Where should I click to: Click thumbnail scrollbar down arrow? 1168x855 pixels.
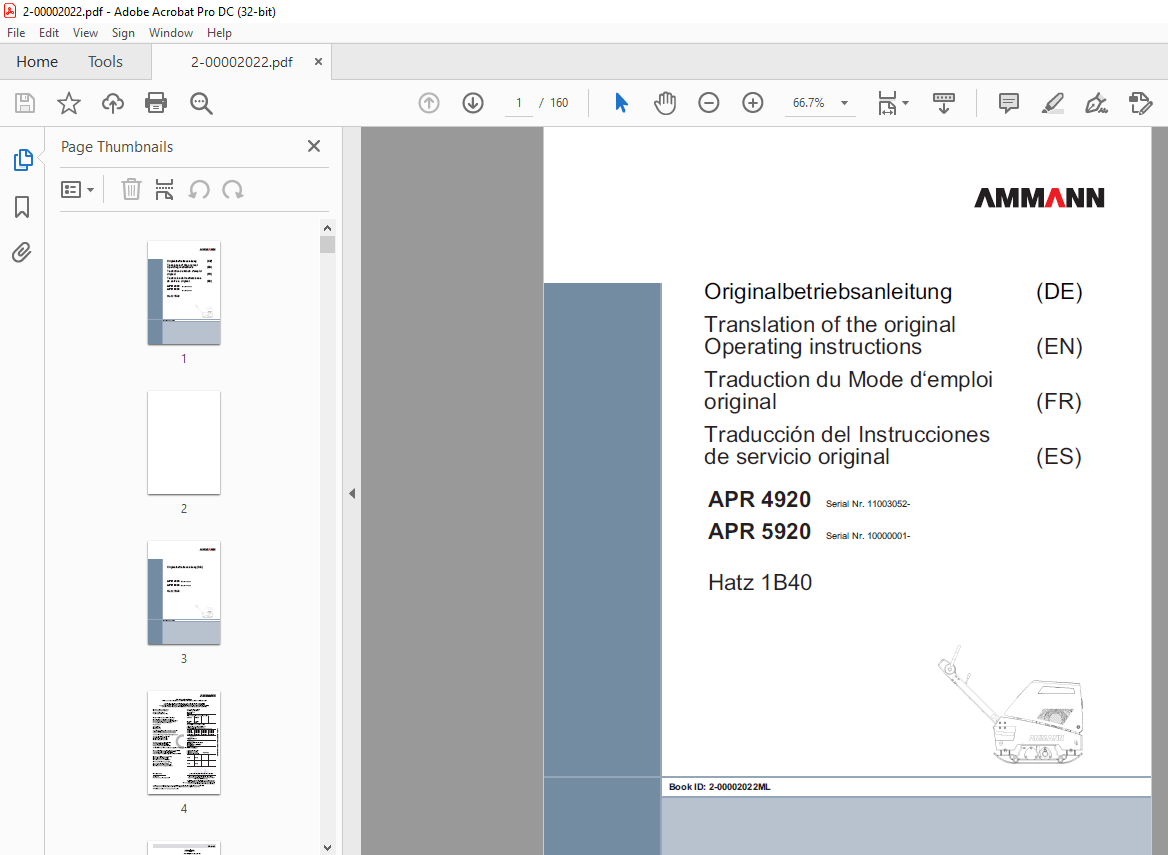pos(327,848)
